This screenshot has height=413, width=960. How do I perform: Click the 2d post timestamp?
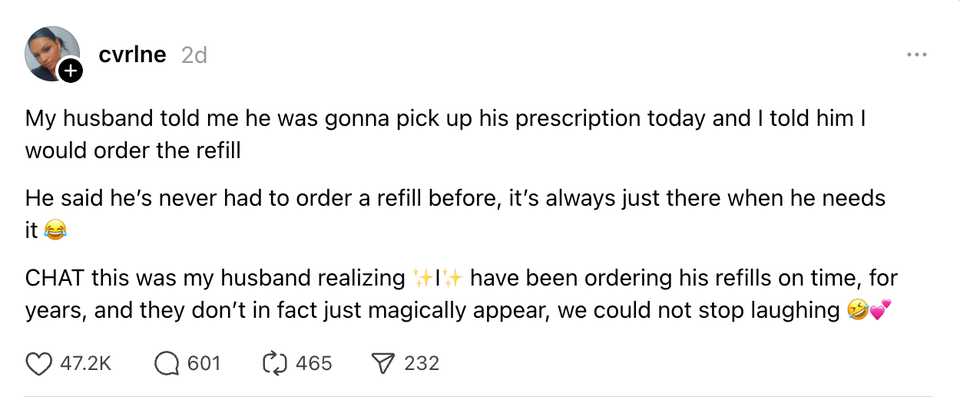click(x=194, y=55)
